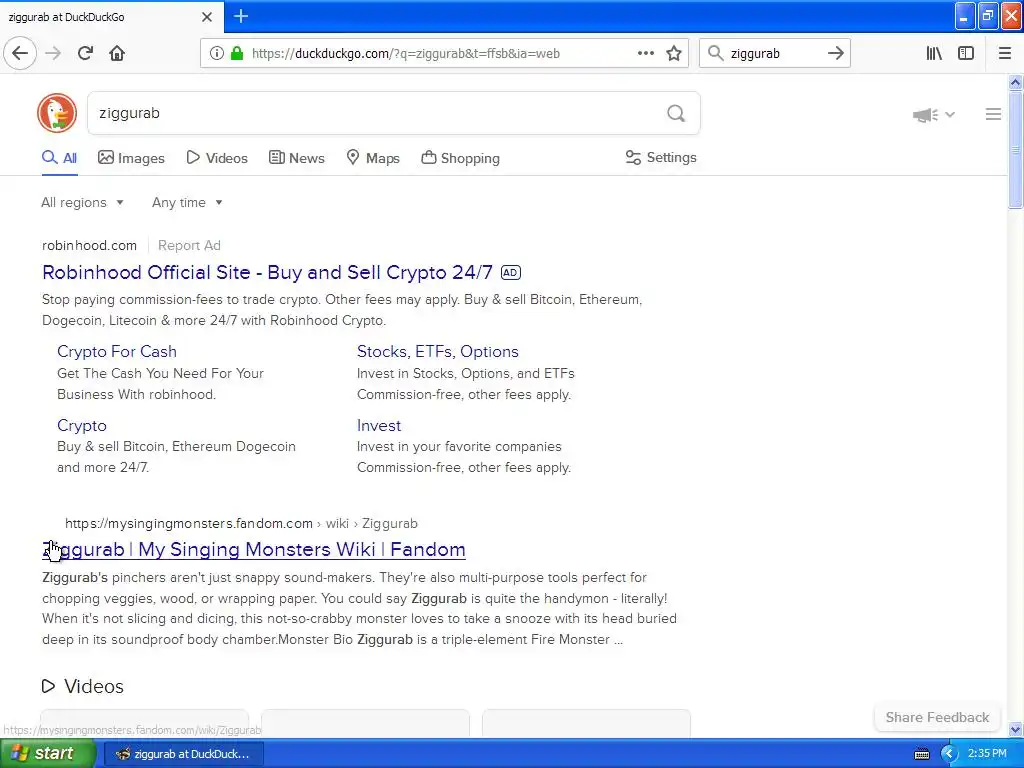This screenshot has height=768, width=1024.
Task: Click Report Ad link
Action: [189, 246]
